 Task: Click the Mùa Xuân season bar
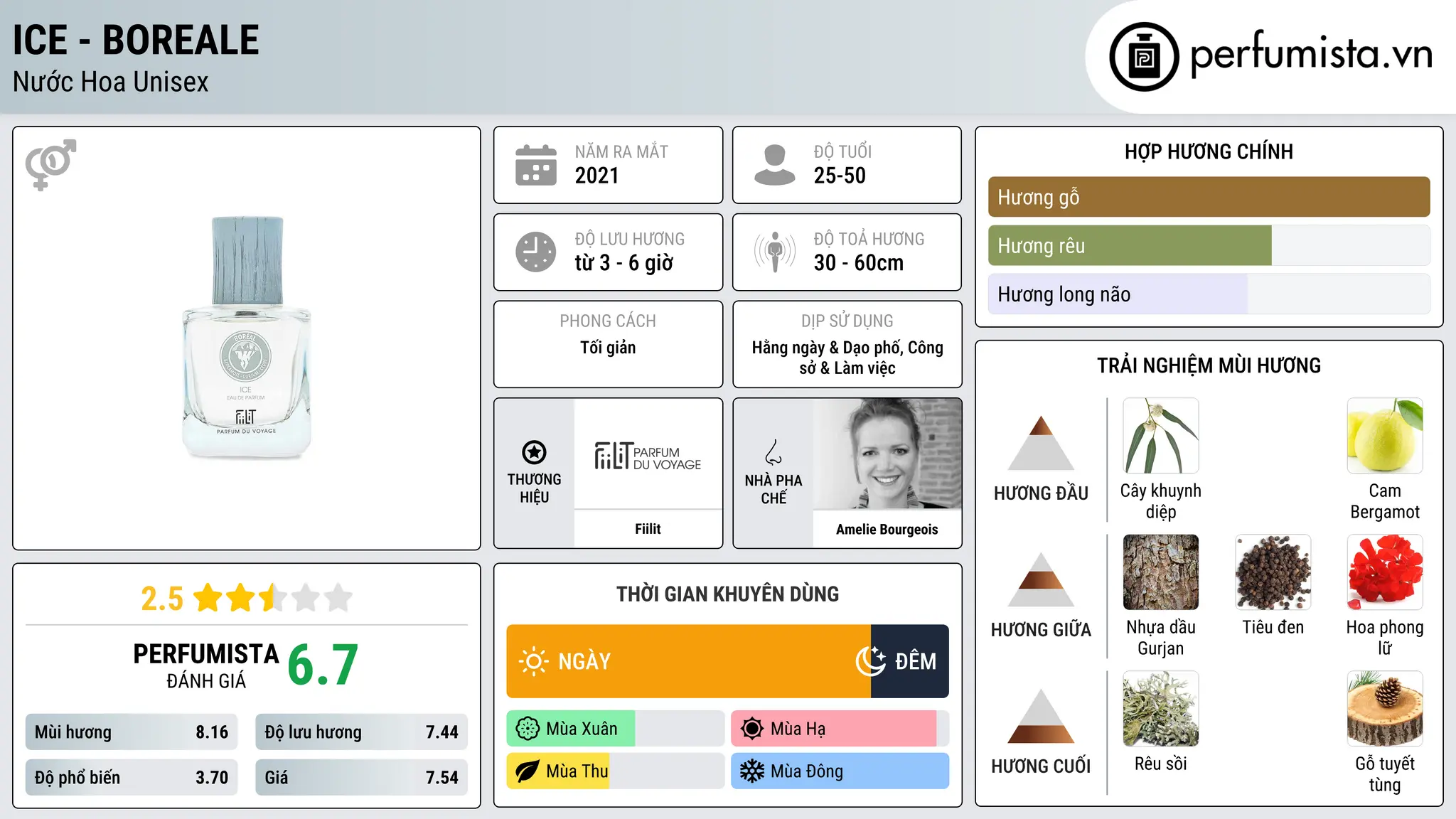[615, 729]
